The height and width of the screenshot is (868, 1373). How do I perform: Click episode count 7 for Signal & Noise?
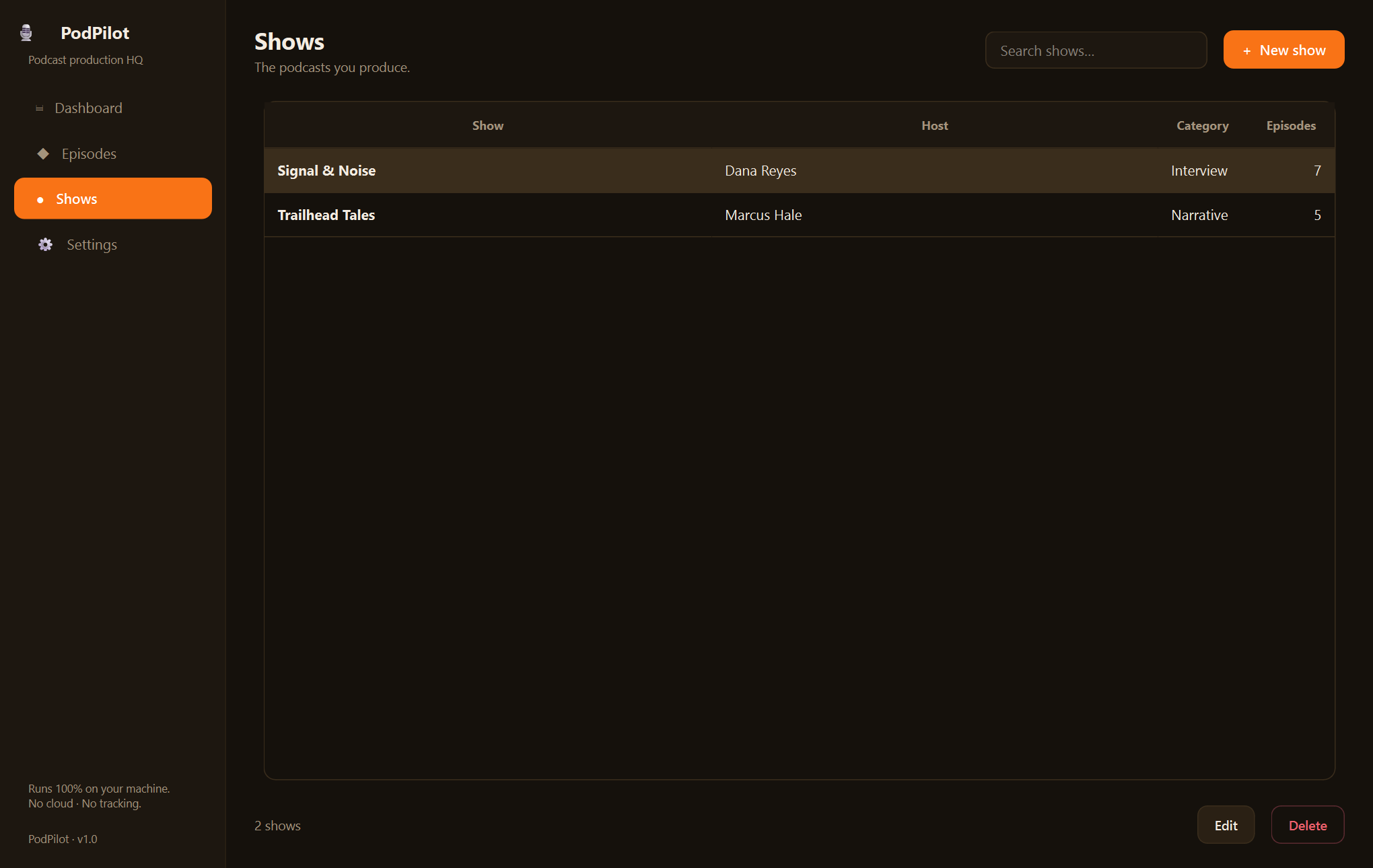[1317, 171]
